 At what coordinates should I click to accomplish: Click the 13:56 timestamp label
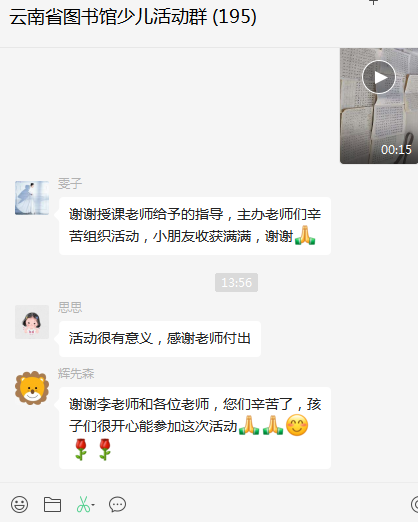click(236, 283)
